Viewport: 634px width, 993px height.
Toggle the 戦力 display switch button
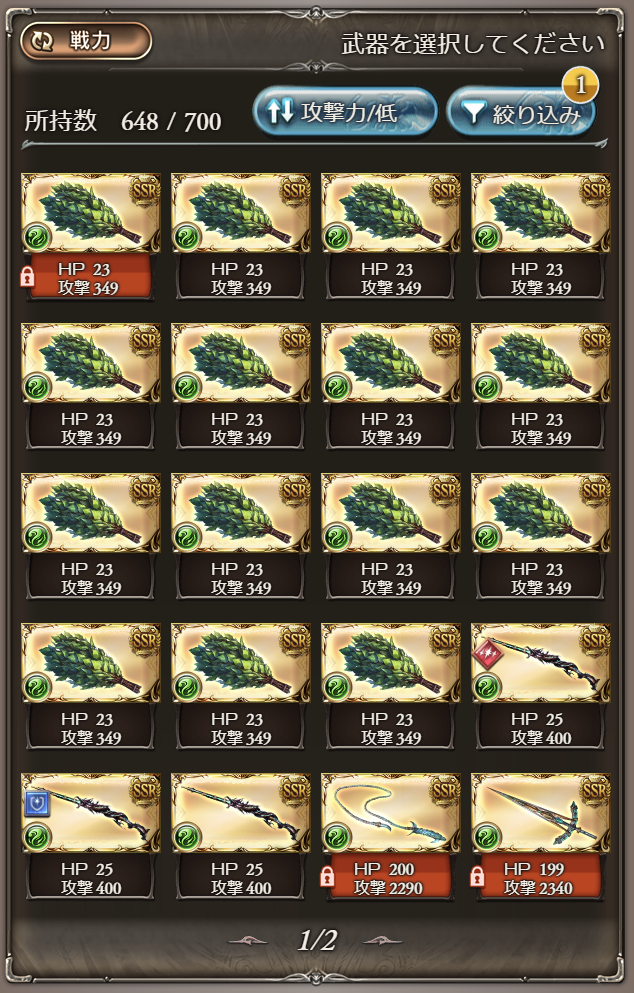click(x=86, y=41)
